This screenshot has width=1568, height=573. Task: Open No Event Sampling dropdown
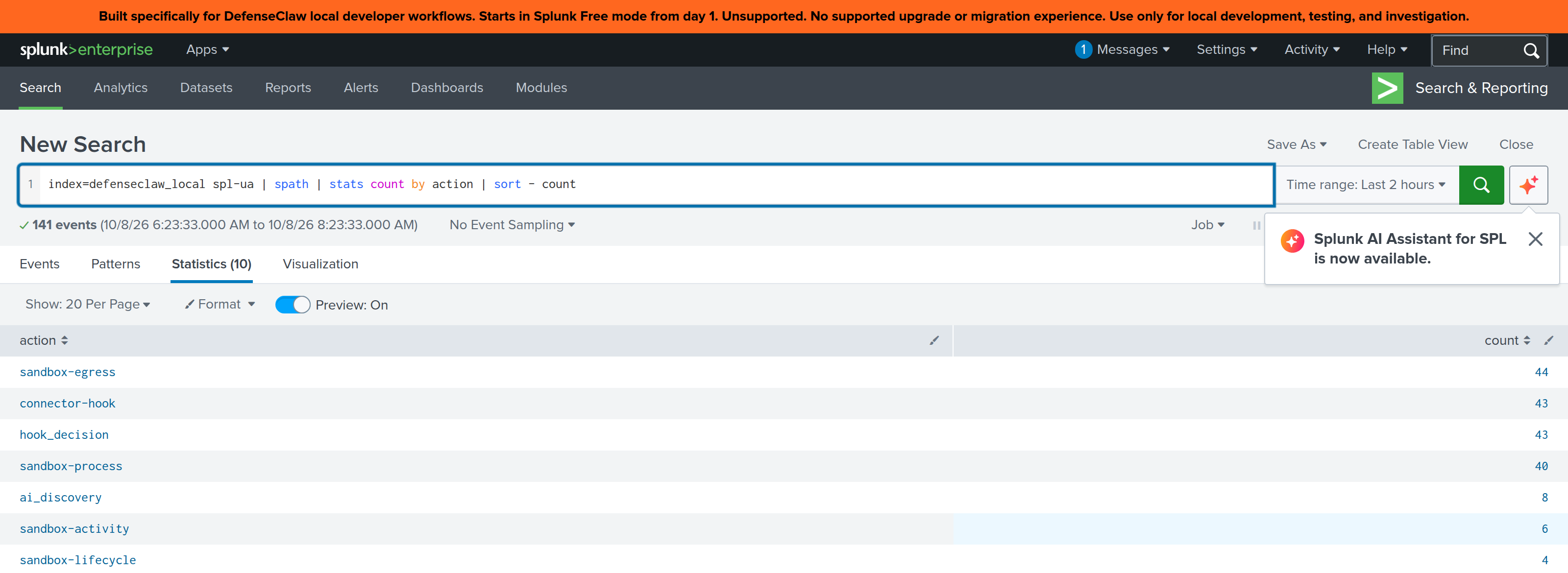point(512,225)
